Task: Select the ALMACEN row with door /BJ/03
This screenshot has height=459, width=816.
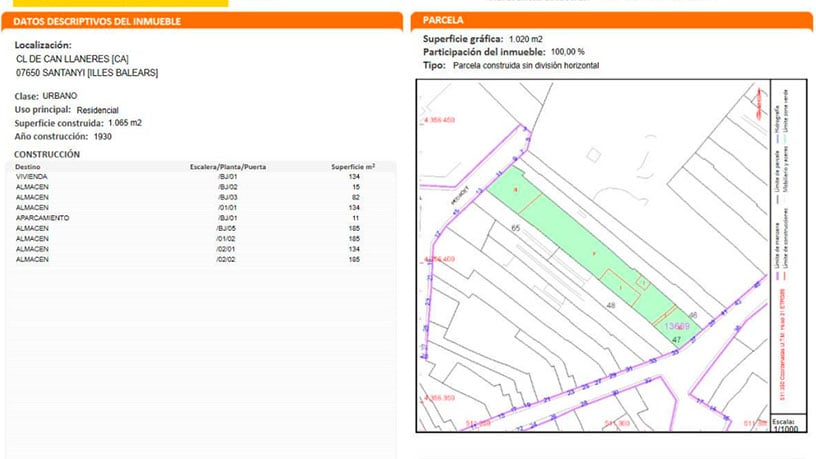Action: [200, 197]
